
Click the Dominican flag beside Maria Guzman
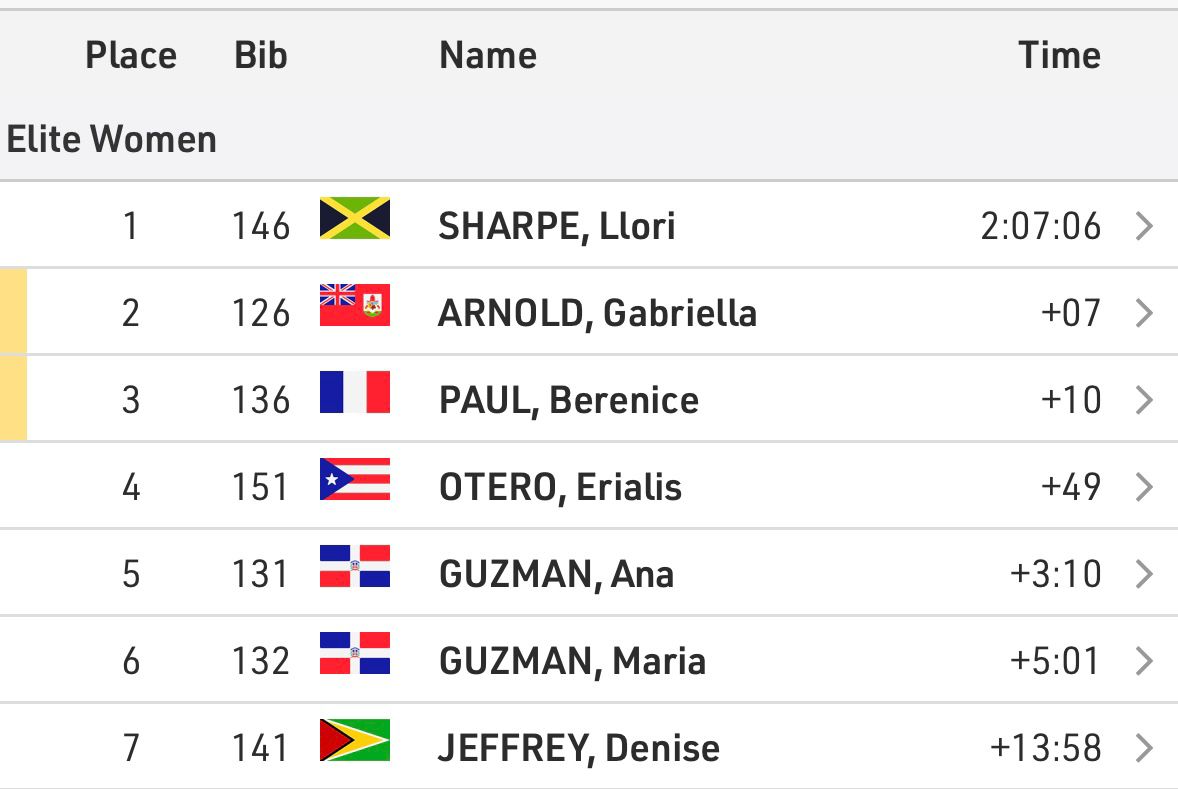(355, 653)
